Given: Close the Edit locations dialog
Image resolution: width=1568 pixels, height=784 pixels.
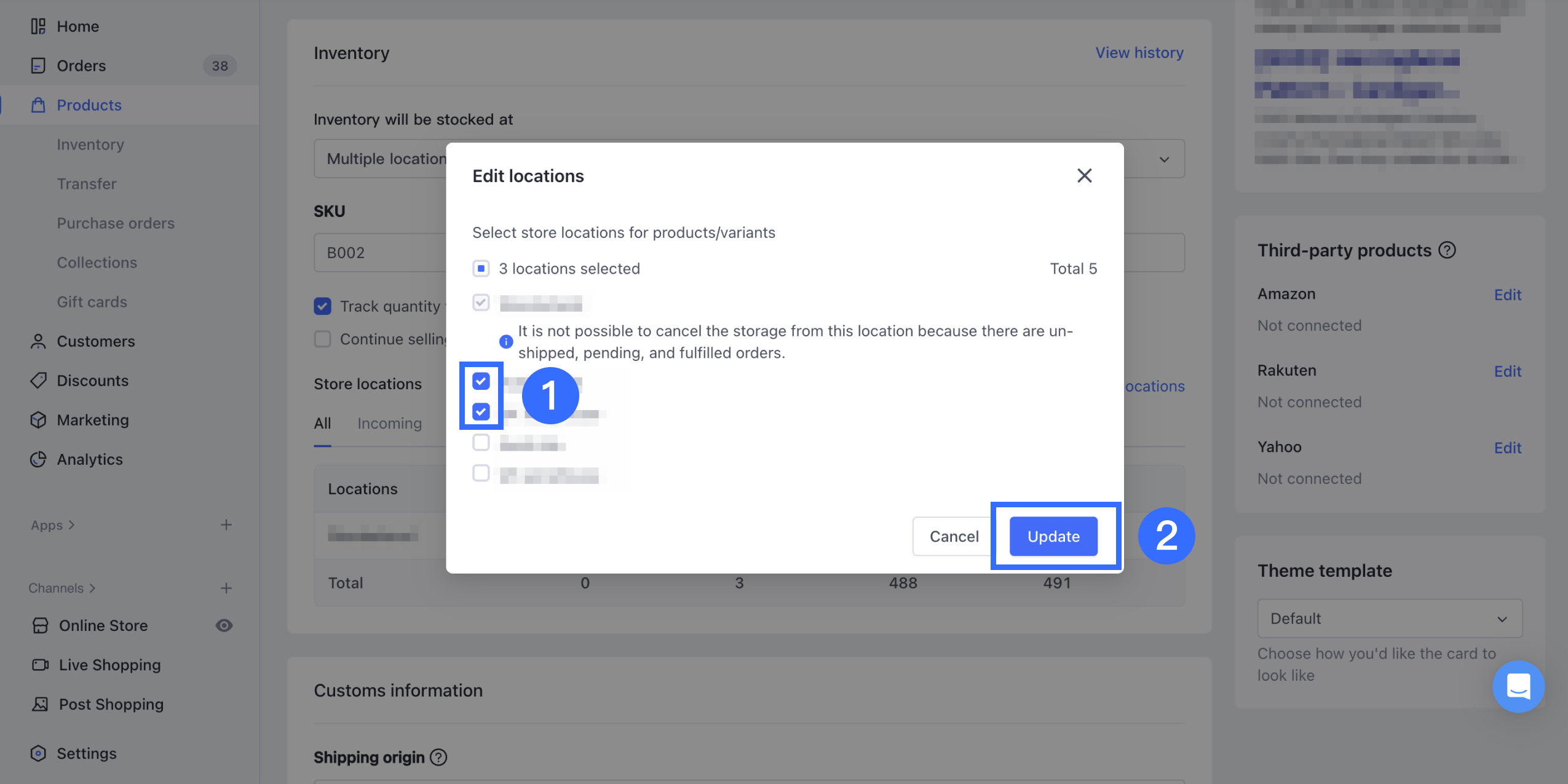Looking at the screenshot, I should click(1084, 176).
